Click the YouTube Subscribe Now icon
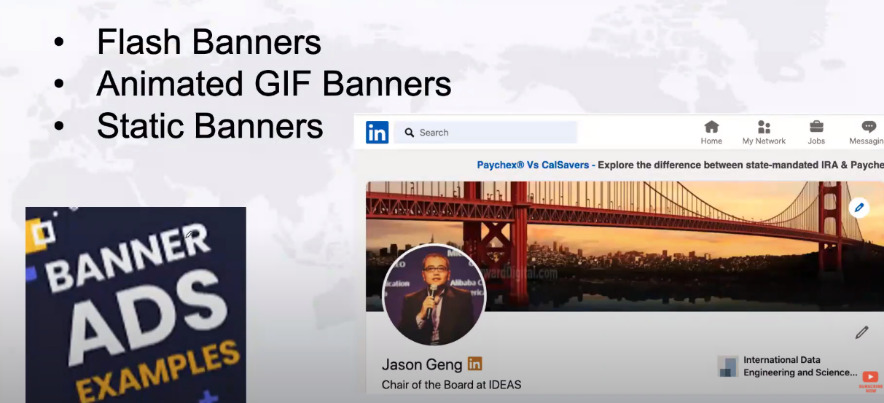The image size is (884, 403). pos(870,381)
